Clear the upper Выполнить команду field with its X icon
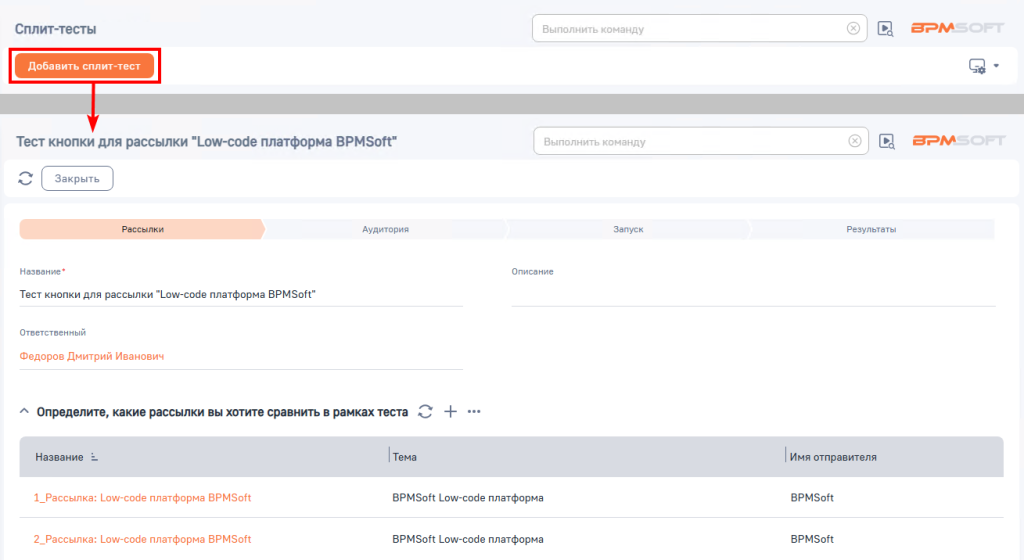This screenshot has width=1024, height=560. pyautogui.click(x=853, y=29)
